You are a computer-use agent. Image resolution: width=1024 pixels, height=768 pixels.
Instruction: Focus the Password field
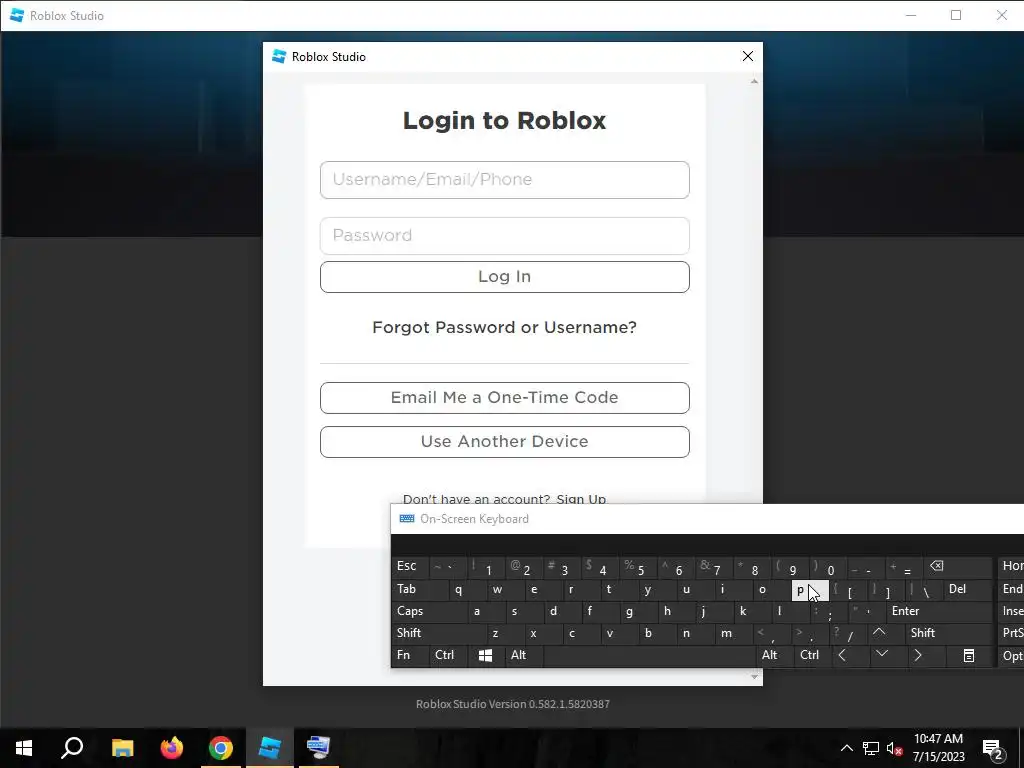point(504,236)
